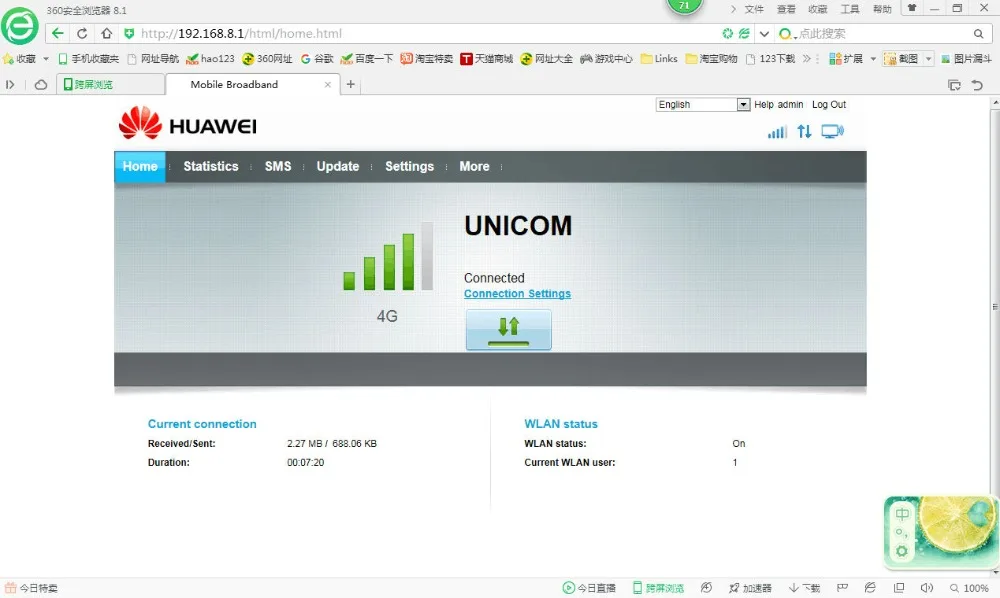Open the hao123 bookmark
1000x598 pixels.
pyautogui.click(x=210, y=59)
